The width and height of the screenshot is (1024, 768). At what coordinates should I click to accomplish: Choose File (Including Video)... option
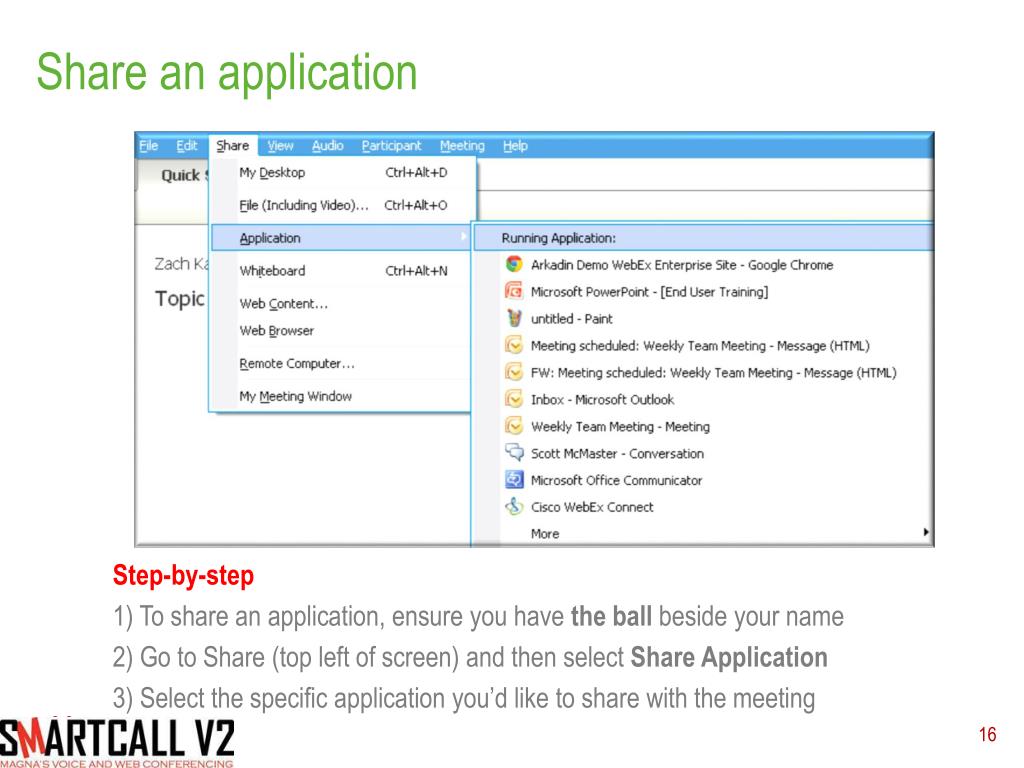point(343,205)
